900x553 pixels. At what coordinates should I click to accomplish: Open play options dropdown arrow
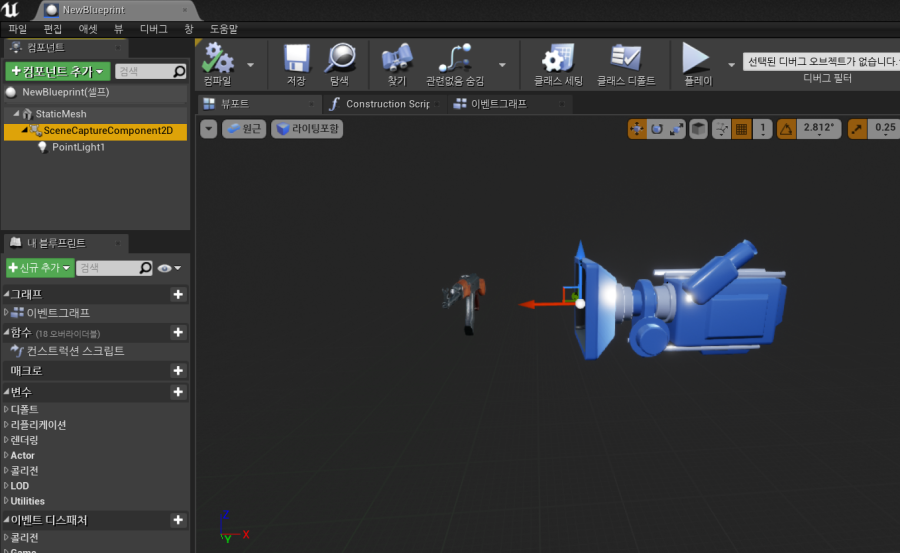731,65
